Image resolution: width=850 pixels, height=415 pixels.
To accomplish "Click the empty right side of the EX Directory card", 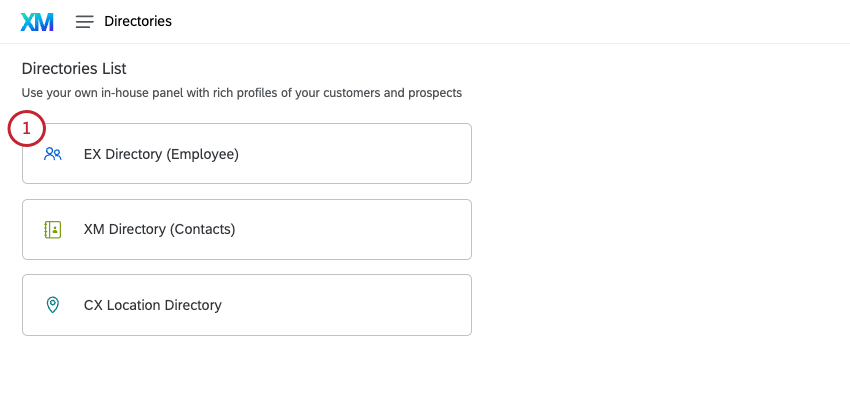I will (380, 154).
